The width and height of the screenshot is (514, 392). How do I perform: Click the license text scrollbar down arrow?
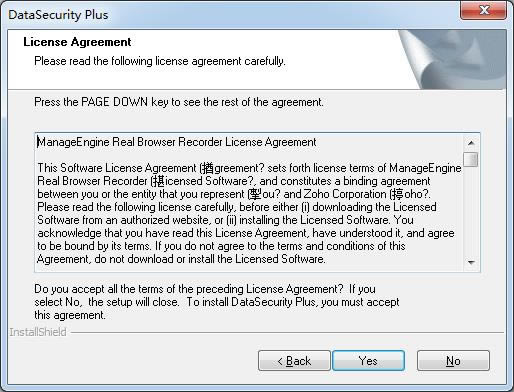click(471, 263)
